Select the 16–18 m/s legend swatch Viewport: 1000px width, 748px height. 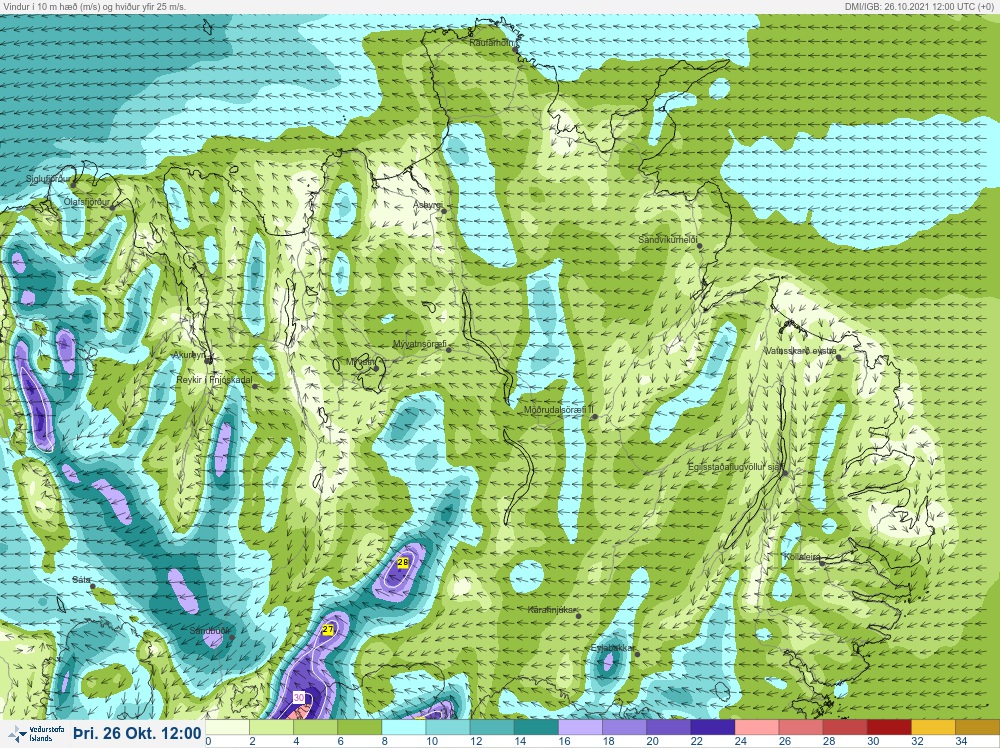(x=580, y=728)
